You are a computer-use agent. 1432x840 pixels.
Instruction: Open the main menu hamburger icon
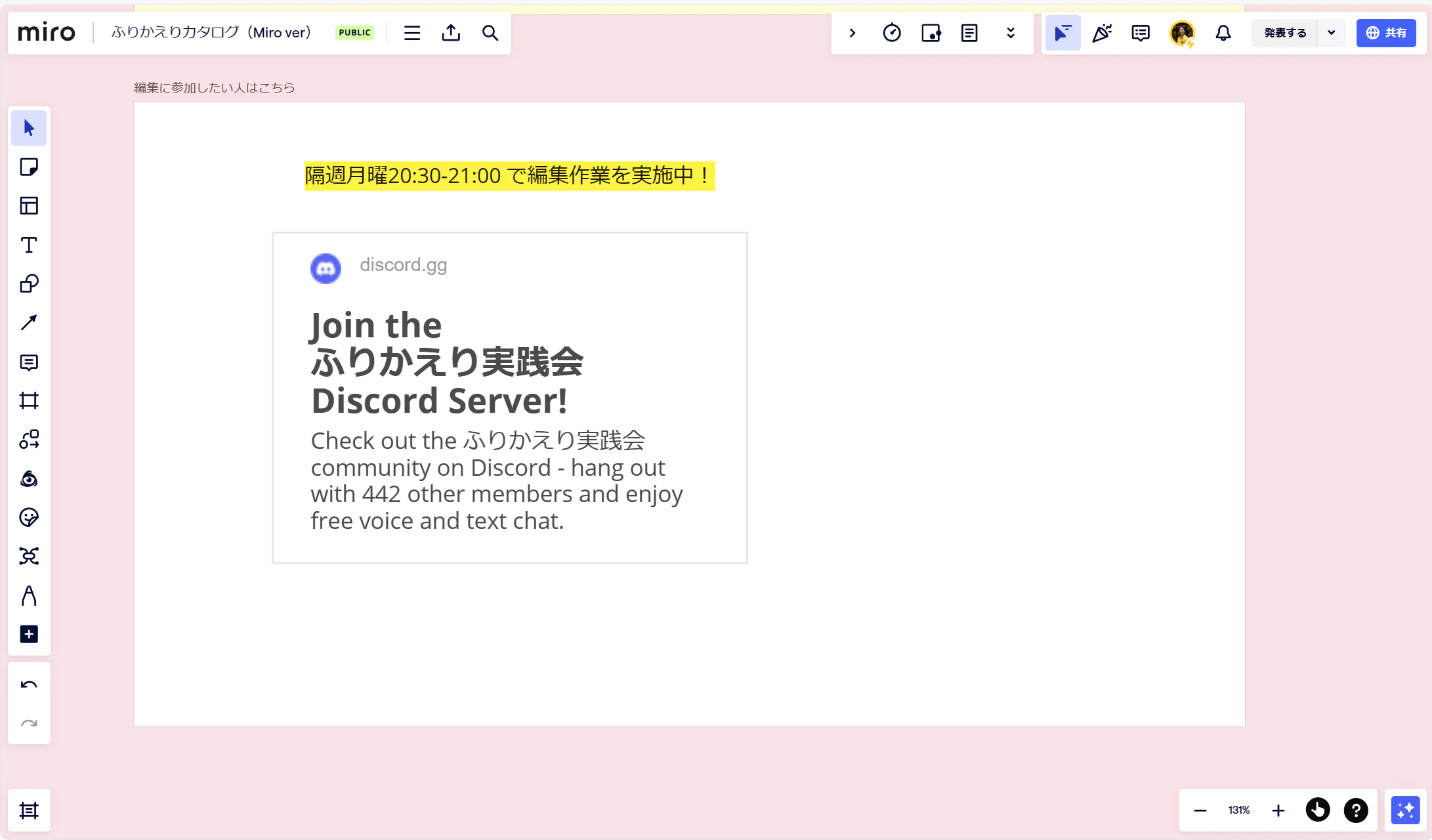click(412, 33)
